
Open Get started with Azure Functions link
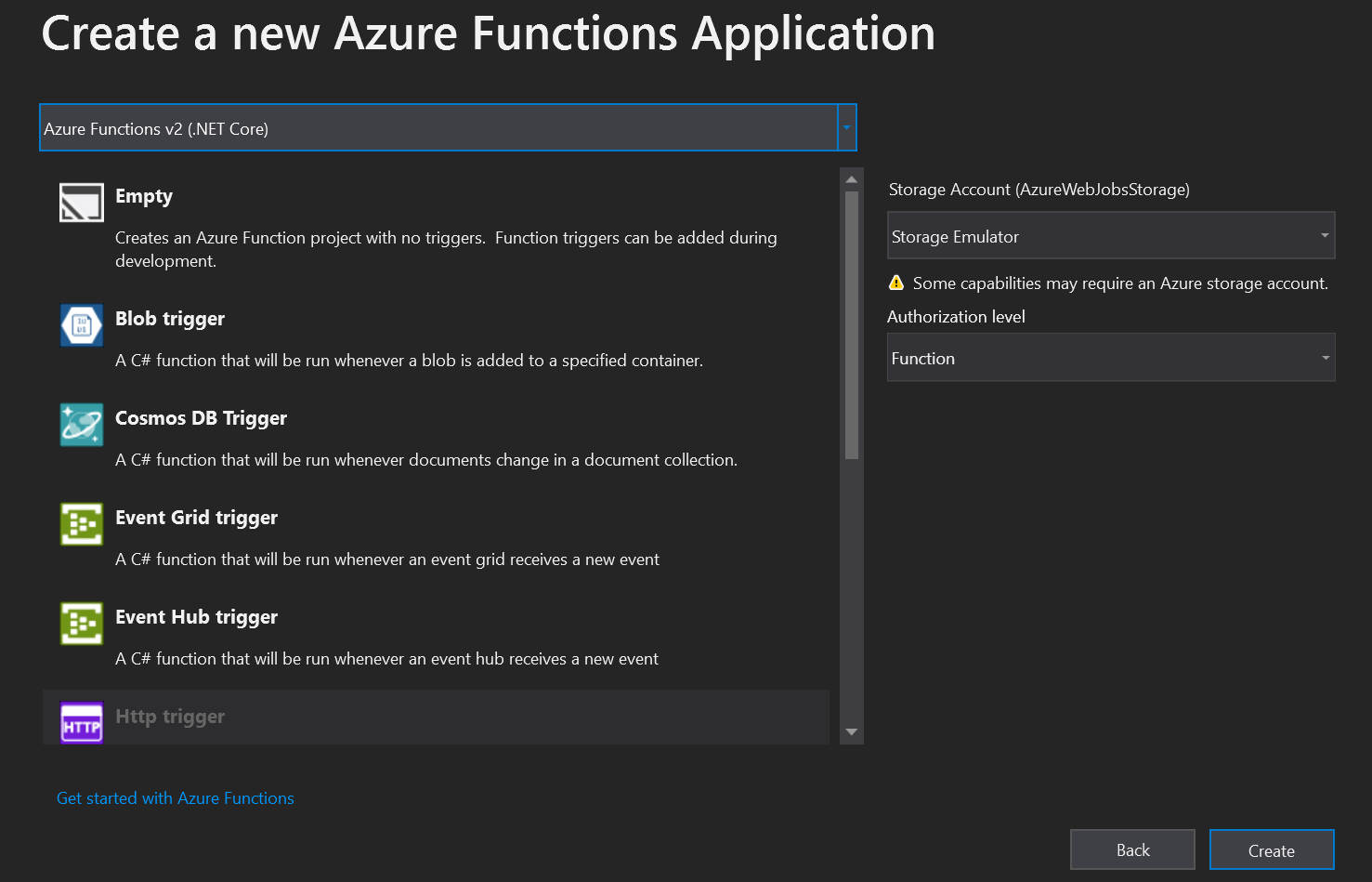coord(176,798)
